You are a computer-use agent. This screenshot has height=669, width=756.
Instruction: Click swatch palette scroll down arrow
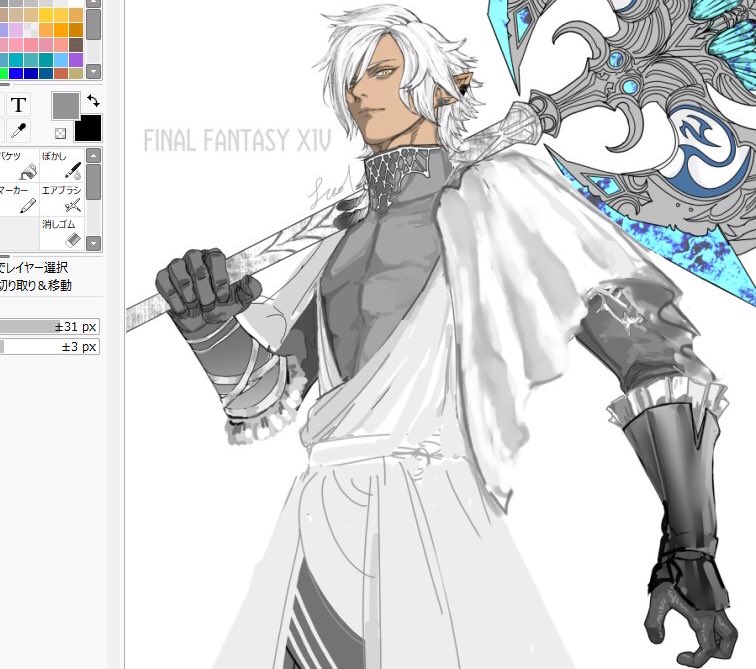(94, 72)
